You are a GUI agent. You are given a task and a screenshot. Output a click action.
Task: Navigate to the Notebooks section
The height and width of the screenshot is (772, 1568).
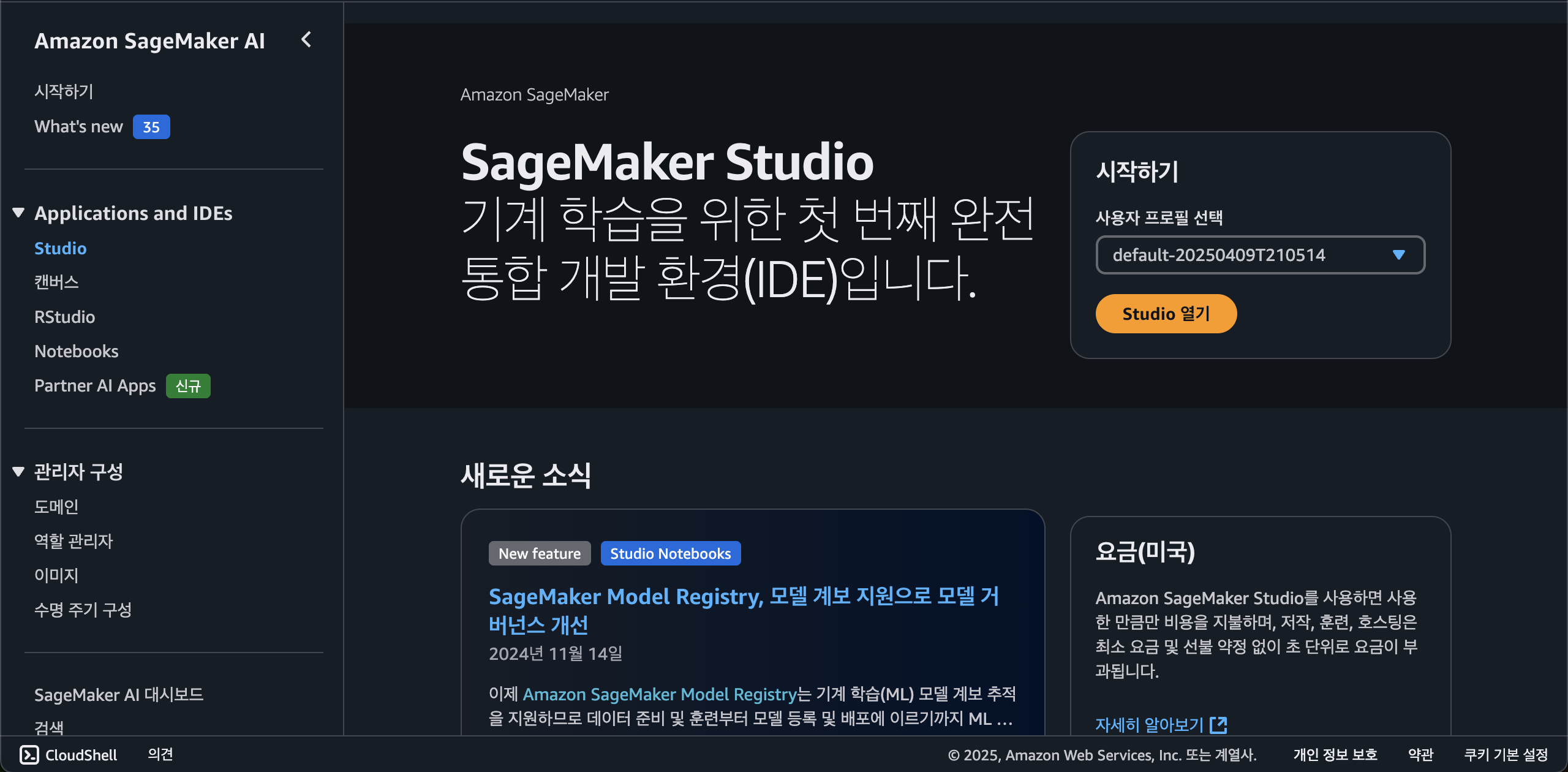(76, 351)
